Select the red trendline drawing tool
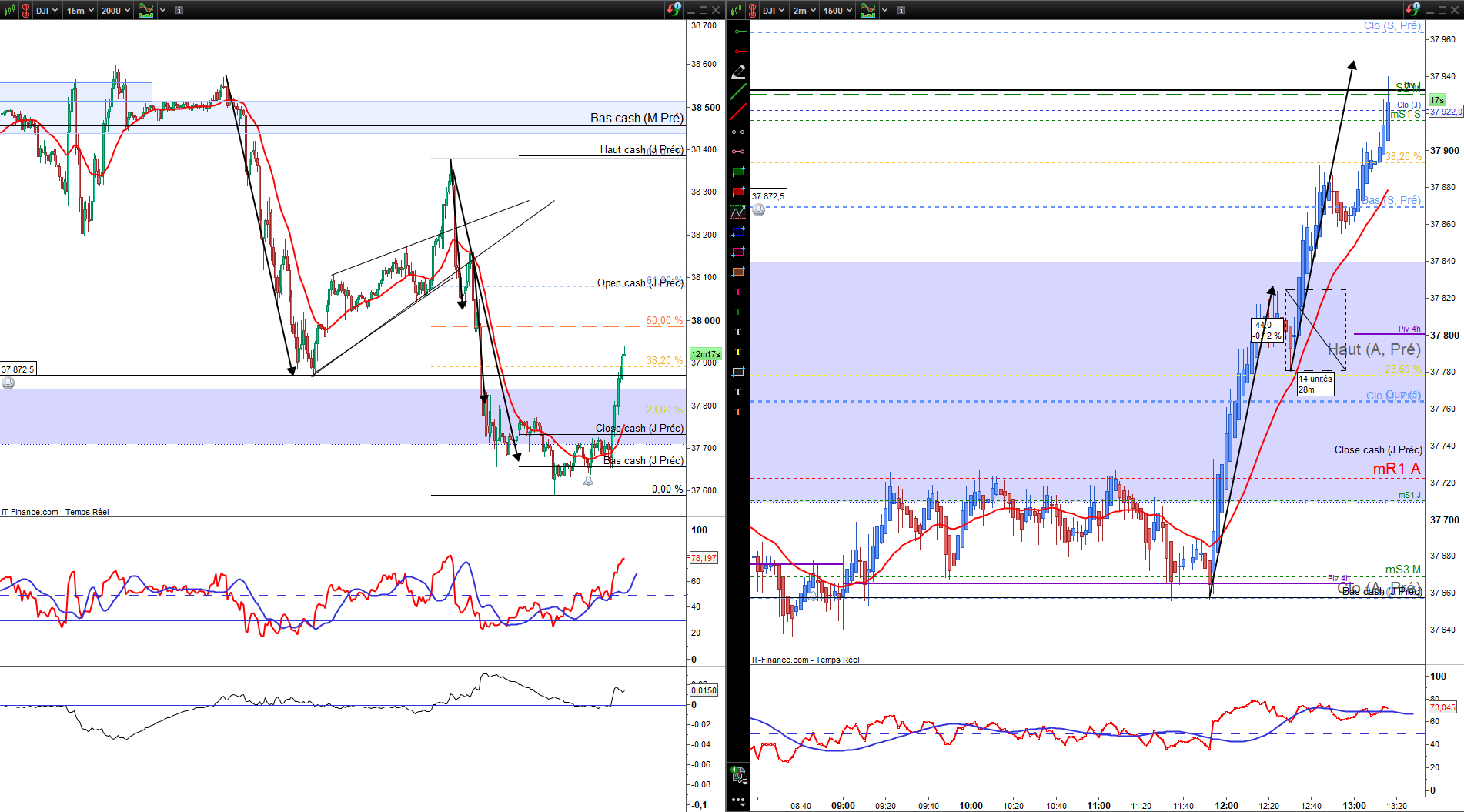The width and height of the screenshot is (1464, 812). [738, 112]
